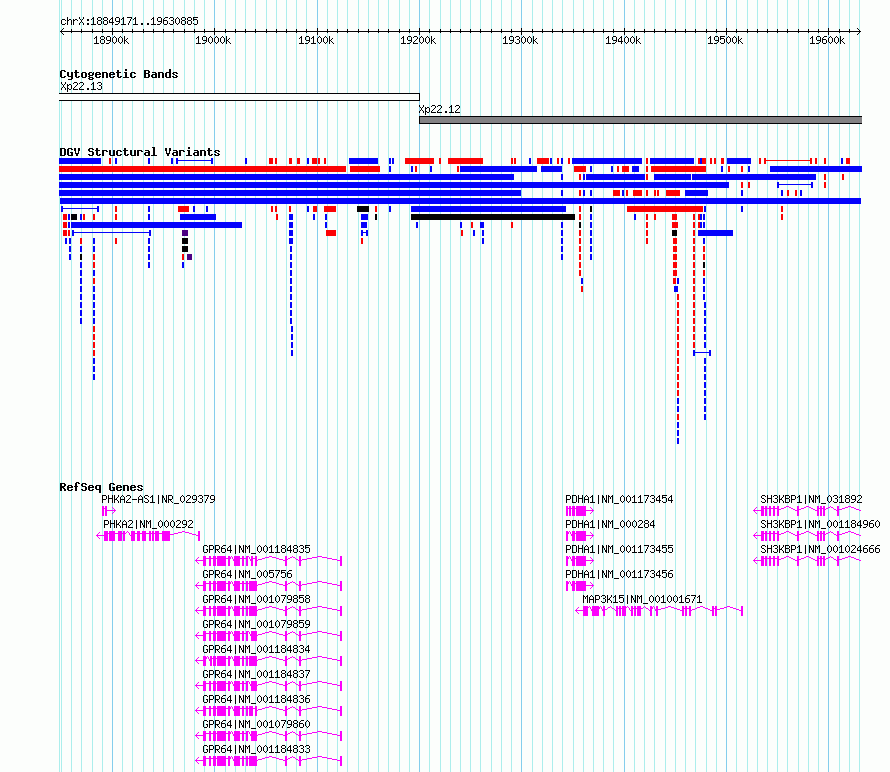Open the RefSeq Genes track title

point(101,487)
